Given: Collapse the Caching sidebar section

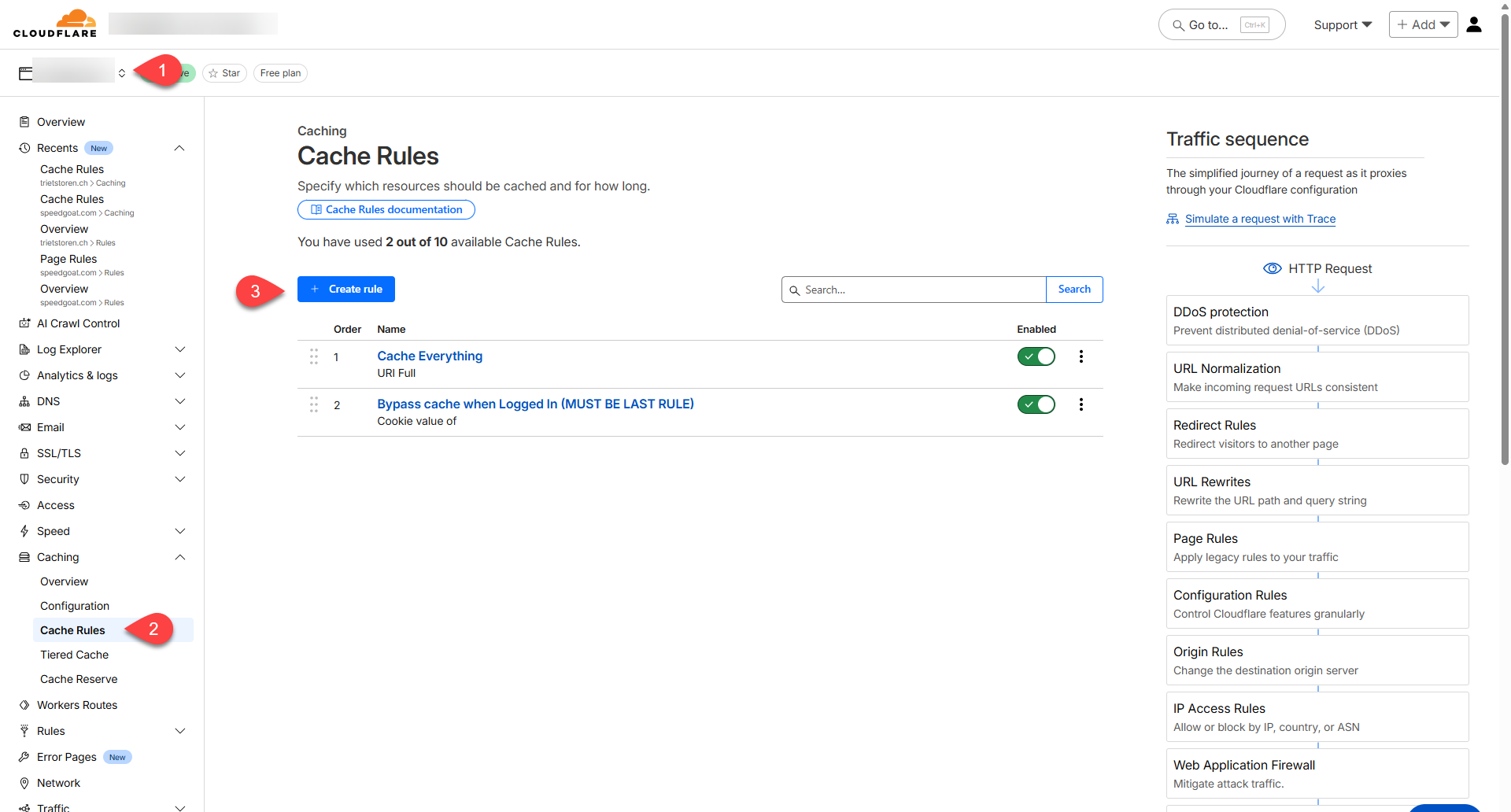Looking at the screenshot, I should coord(179,557).
